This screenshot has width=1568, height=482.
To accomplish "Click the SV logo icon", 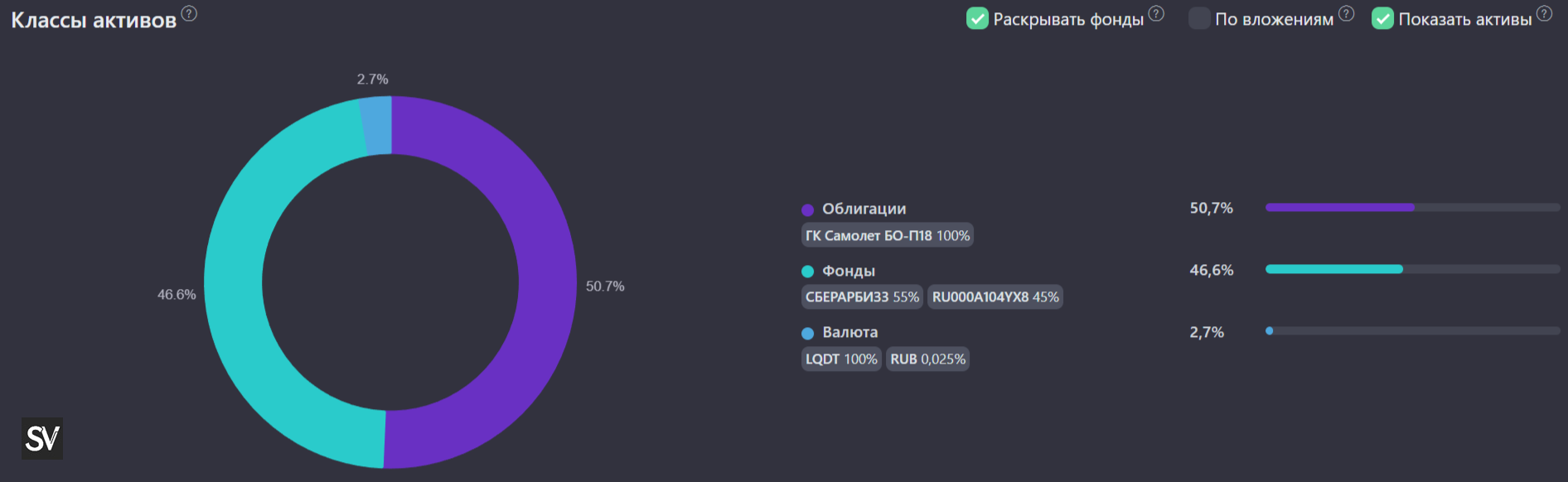I will [42, 438].
